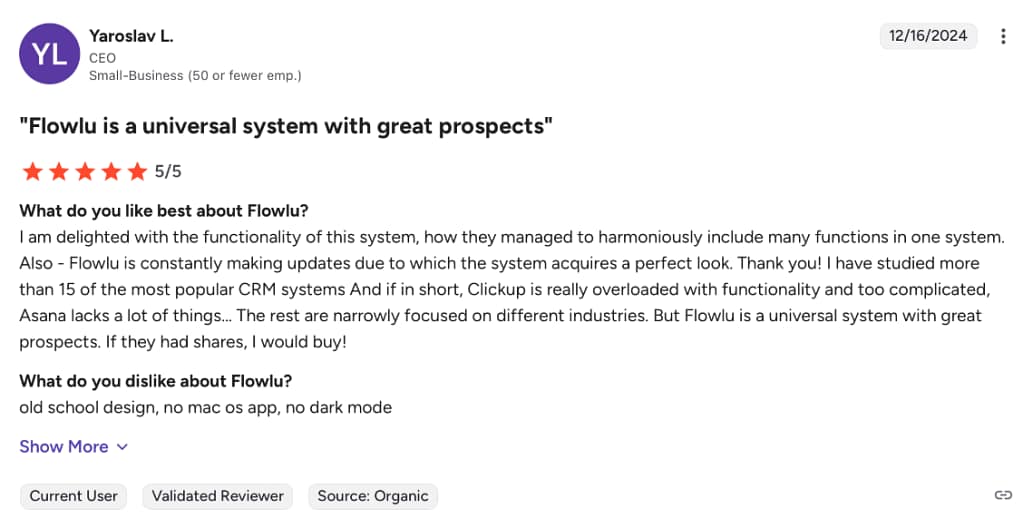Expand review with Show More chevron
This screenshot has height=528, width=1023.
click(122, 447)
